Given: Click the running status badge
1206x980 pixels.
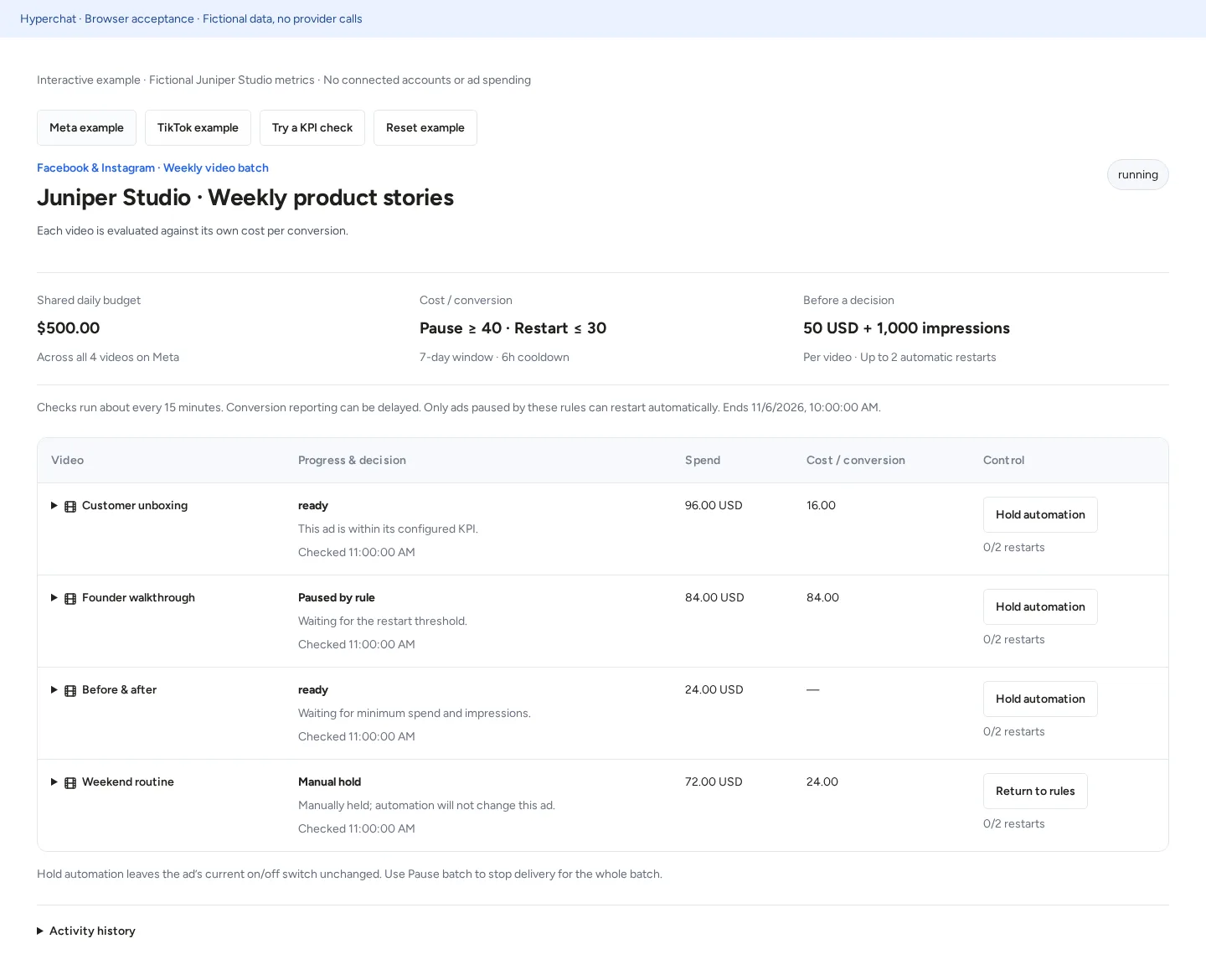Looking at the screenshot, I should click(x=1137, y=174).
